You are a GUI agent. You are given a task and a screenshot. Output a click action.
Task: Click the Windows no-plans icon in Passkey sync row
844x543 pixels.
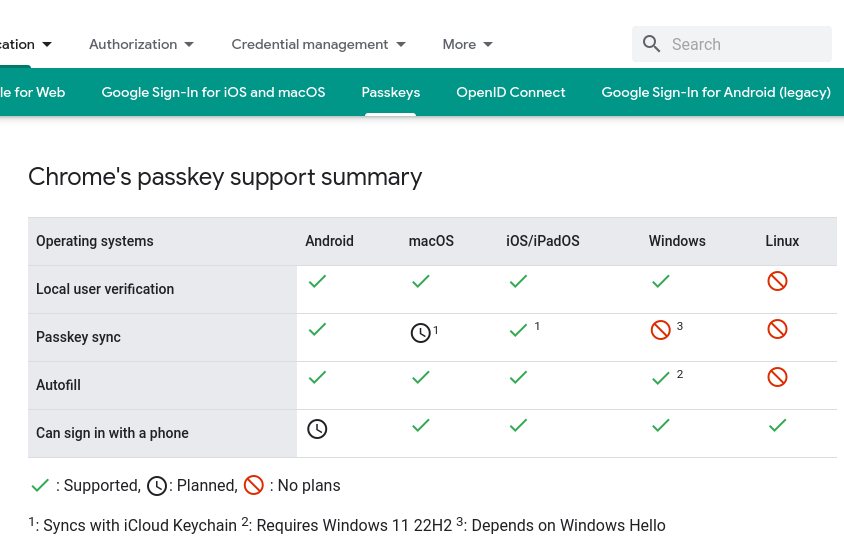[660, 330]
